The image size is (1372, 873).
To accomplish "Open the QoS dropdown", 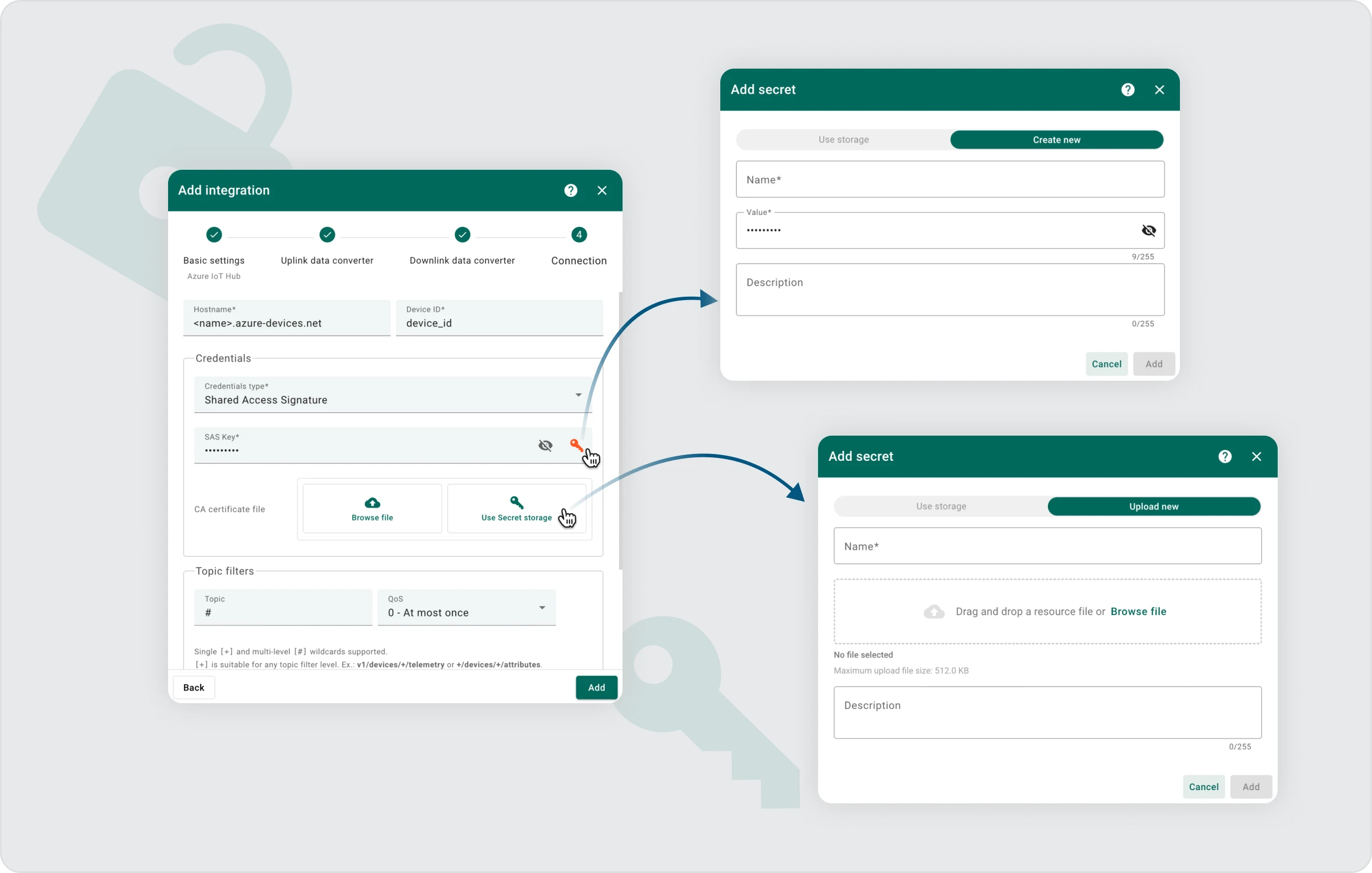I will coord(541,608).
